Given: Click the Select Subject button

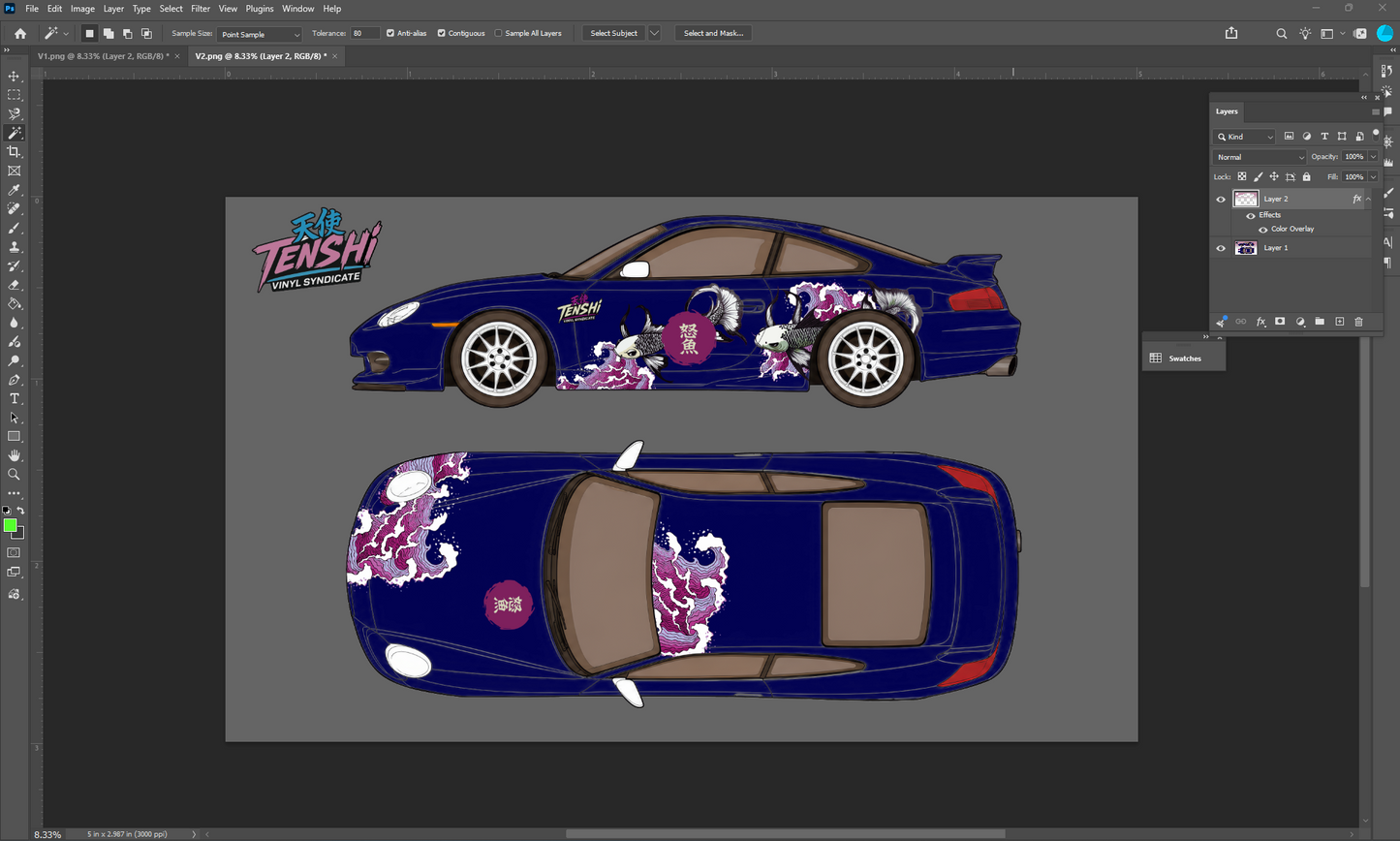Looking at the screenshot, I should (614, 33).
